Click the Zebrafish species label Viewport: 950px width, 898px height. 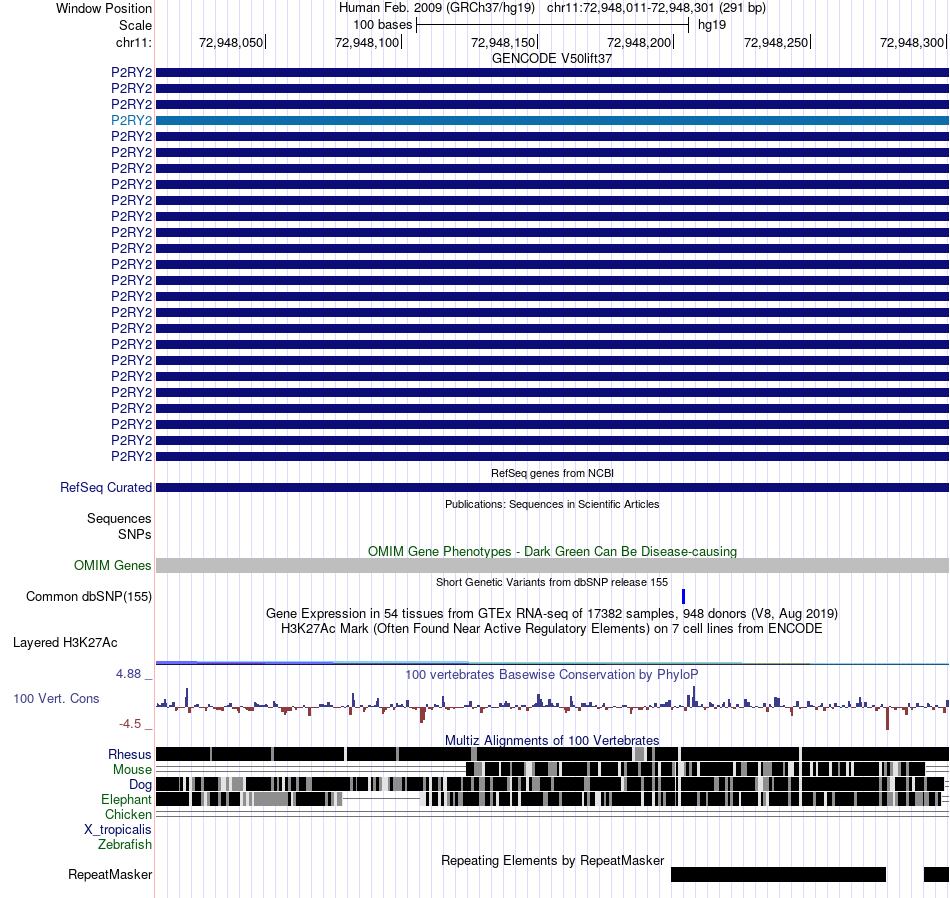point(125,845)
